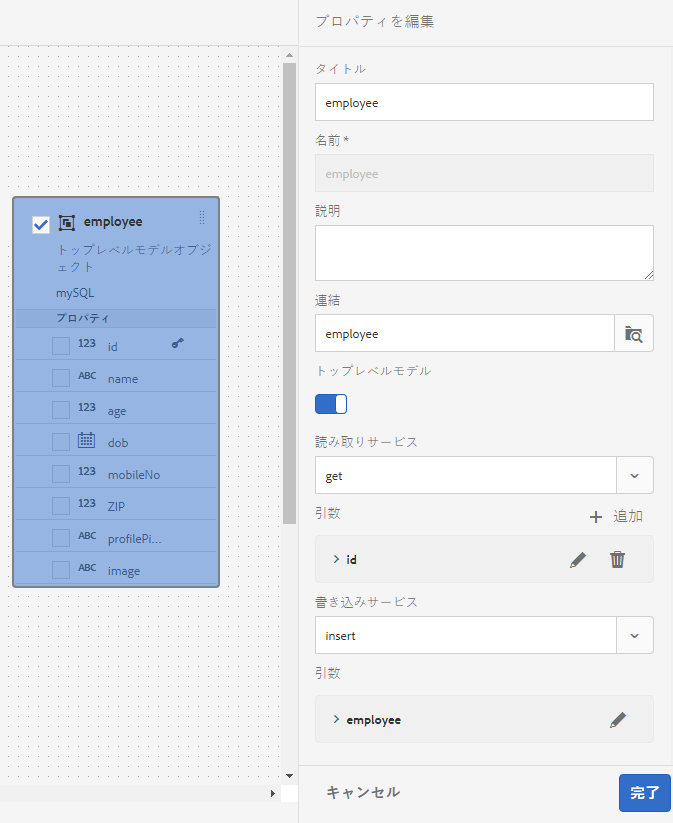Check the ZIP property checkbox

pyautogui.click(x=61, y=506)
